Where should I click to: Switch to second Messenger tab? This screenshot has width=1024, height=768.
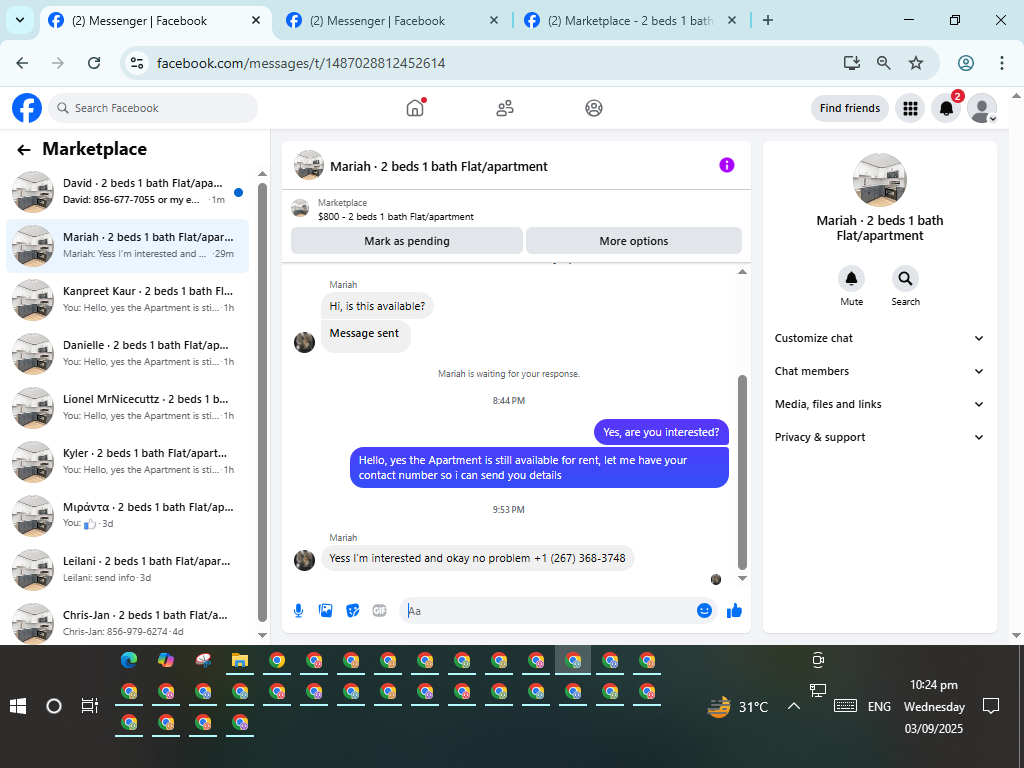tap(392, 21)
